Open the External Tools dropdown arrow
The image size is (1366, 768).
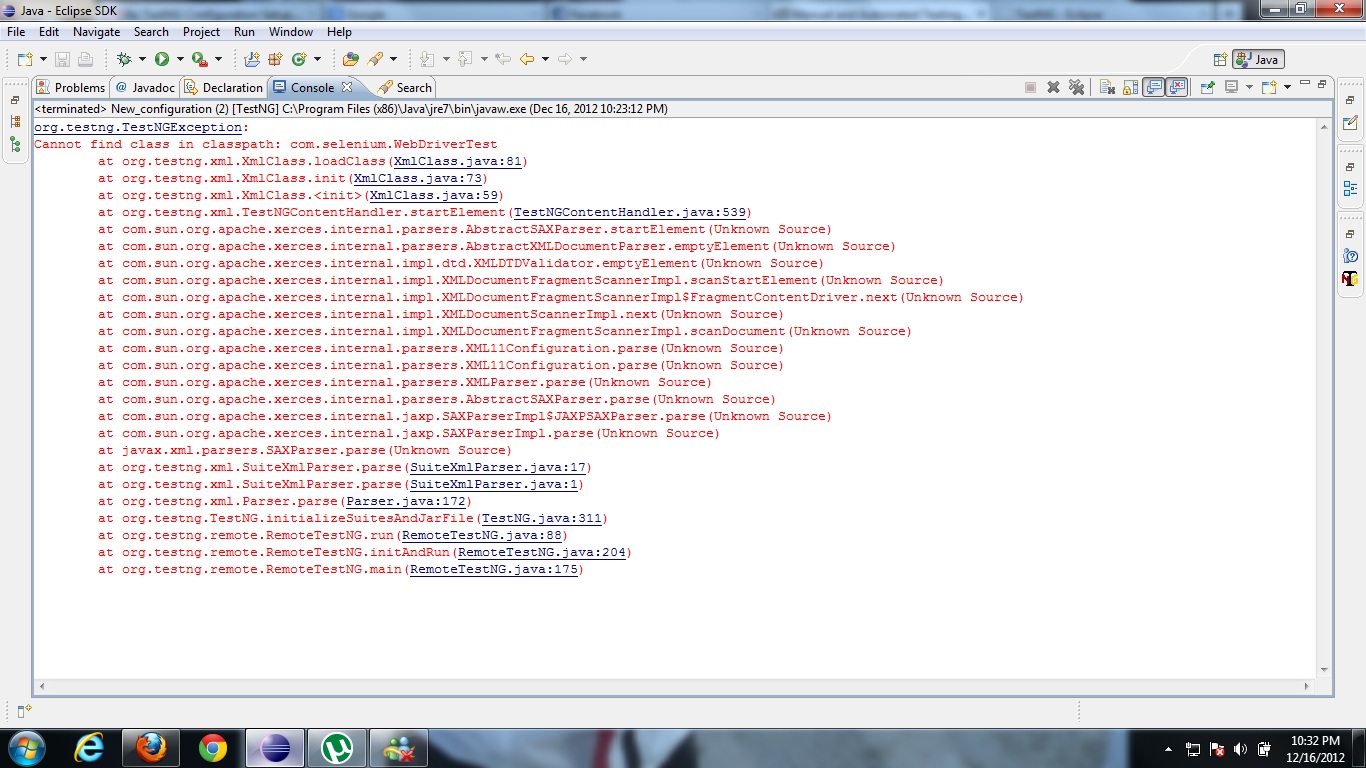click(217, 59)
